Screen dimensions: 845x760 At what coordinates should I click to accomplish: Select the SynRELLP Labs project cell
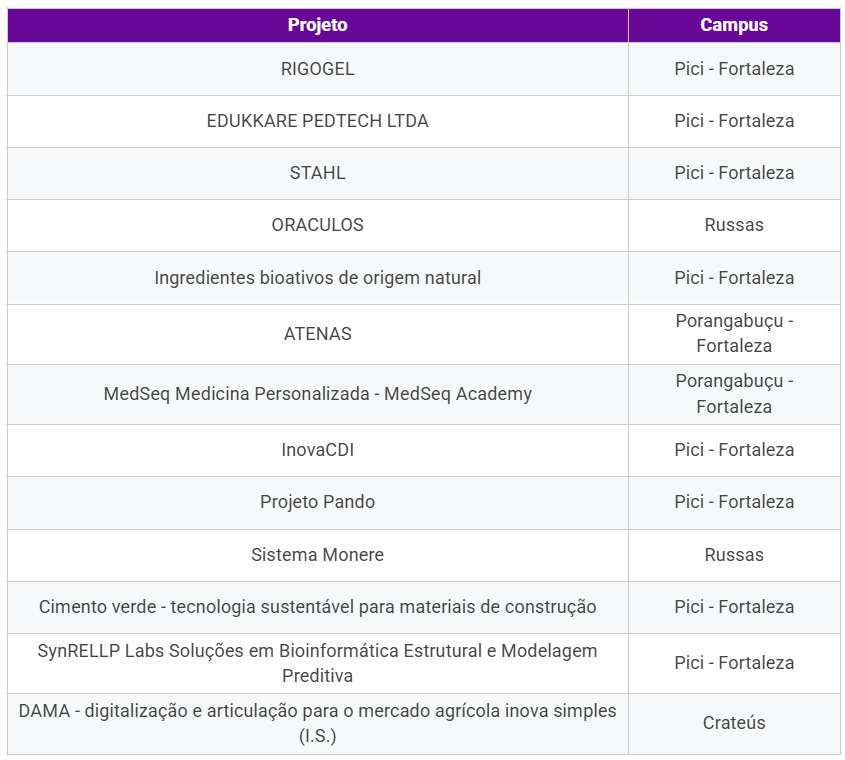tap(317, 663)
